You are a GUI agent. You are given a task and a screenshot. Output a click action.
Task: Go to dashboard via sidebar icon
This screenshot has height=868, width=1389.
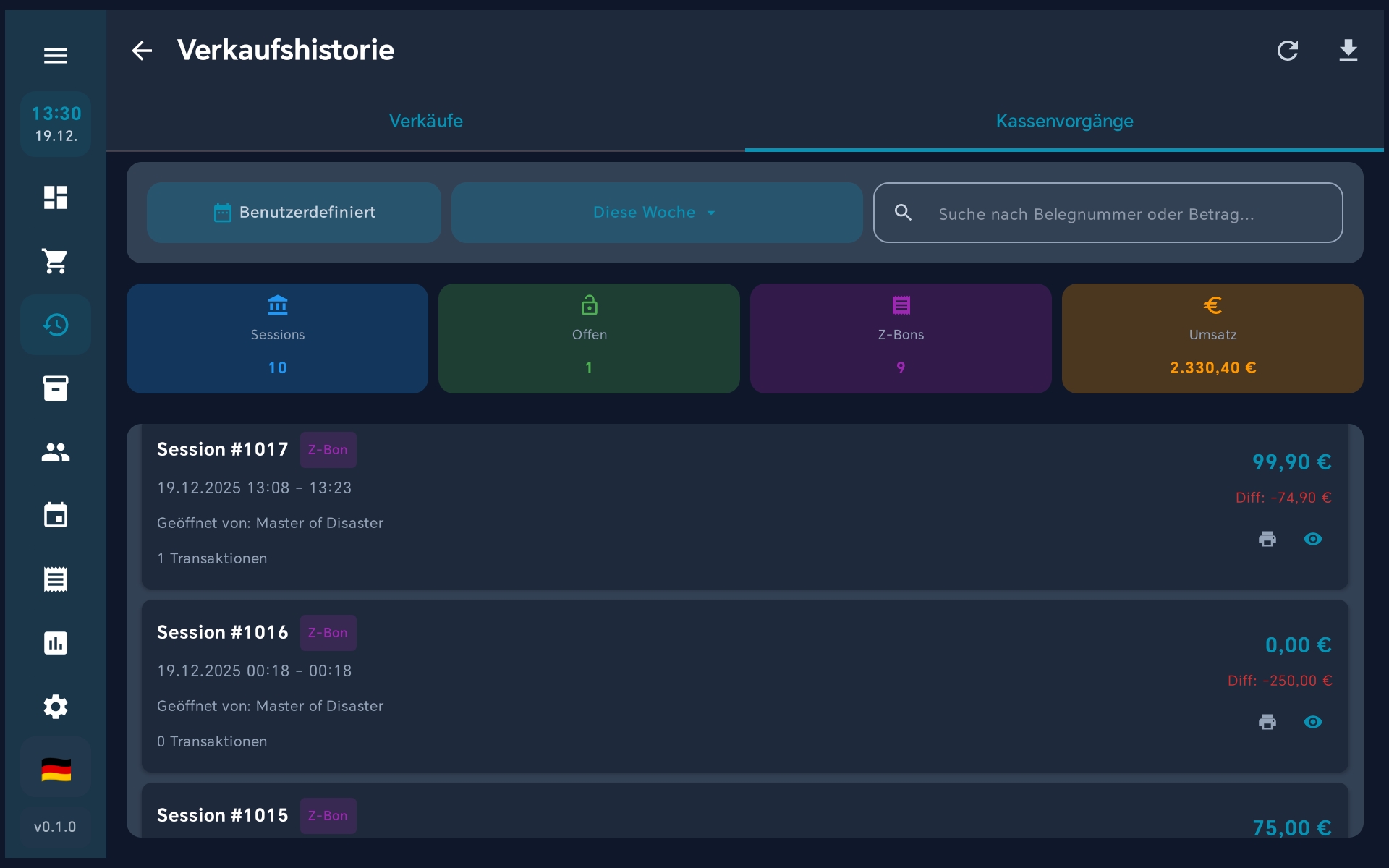point(56,197)
